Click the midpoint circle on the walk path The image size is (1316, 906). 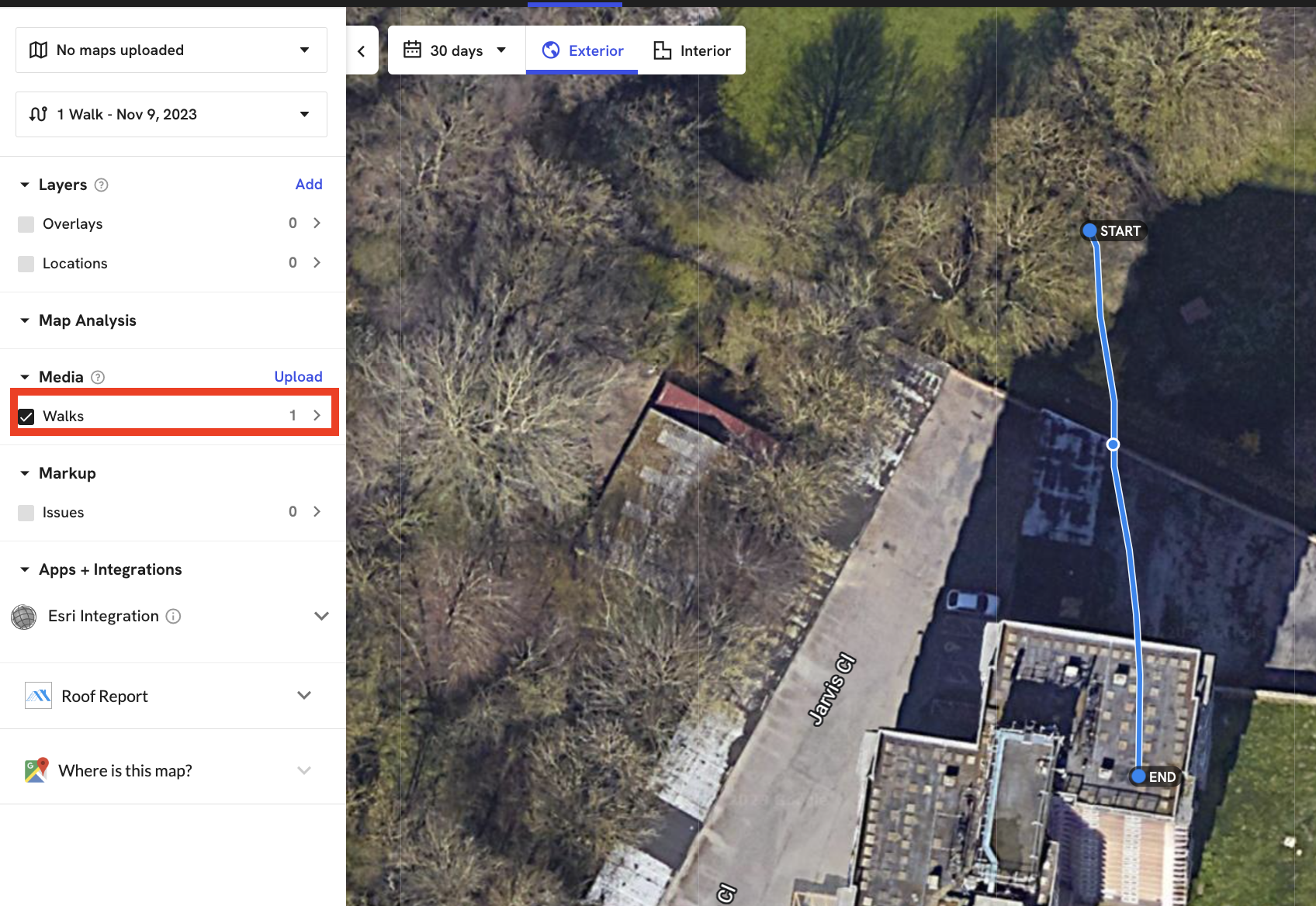(1113, 444)
